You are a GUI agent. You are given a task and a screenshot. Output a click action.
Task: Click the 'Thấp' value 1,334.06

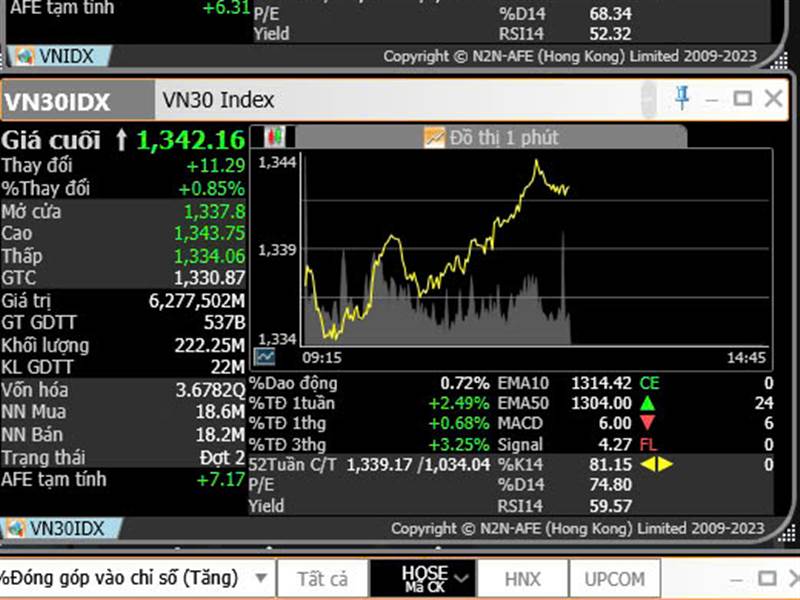click(210, 256)
